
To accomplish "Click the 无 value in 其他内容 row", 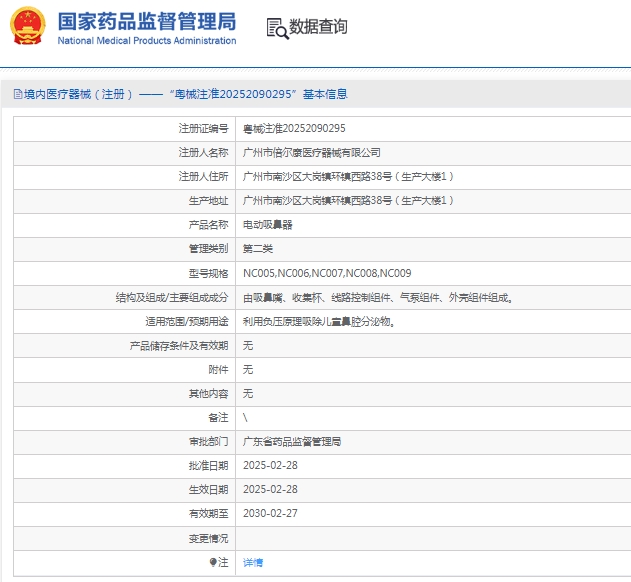I will point(247,394).
